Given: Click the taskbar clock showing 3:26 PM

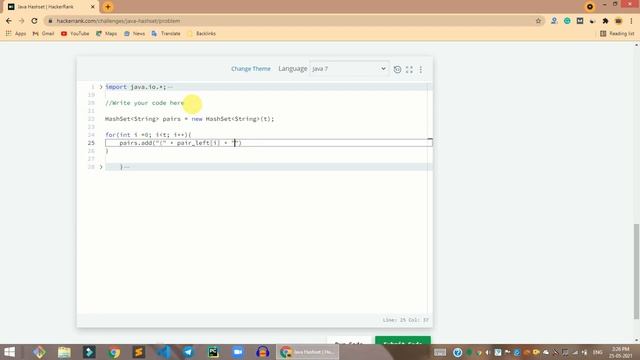Looking at the screenshot, I should [x=620, y=352].
